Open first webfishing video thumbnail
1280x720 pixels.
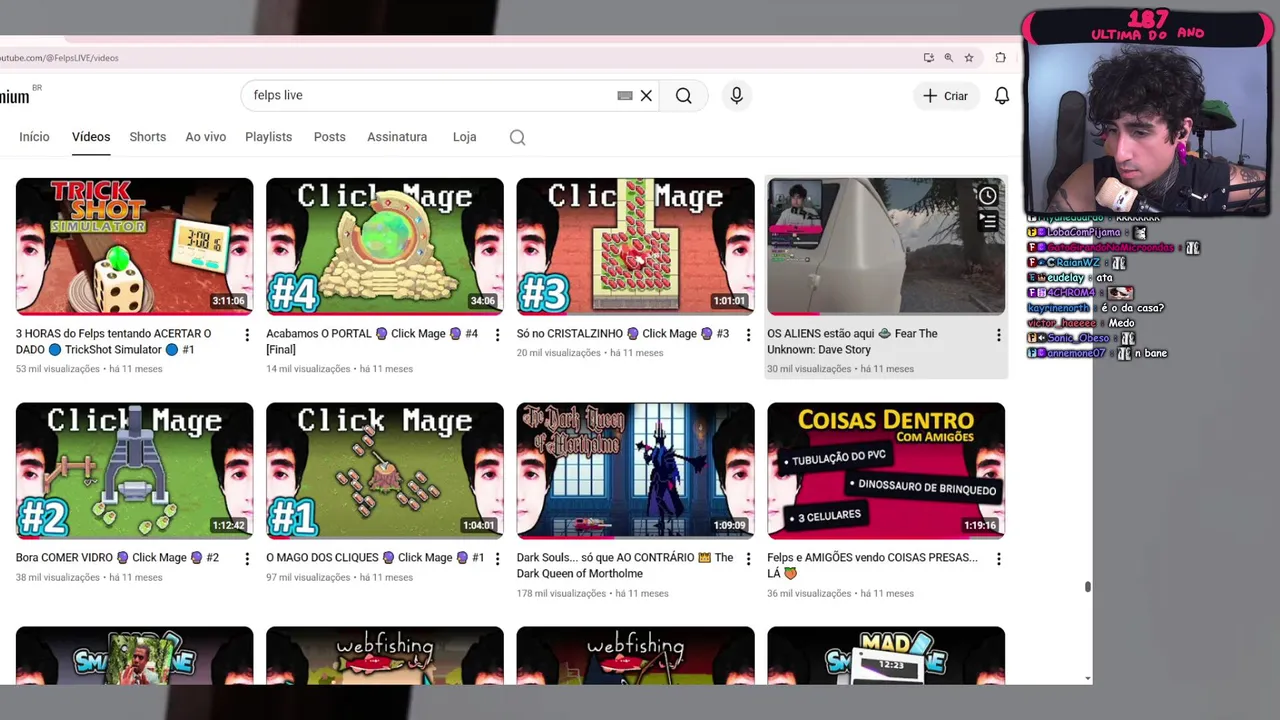385,656
